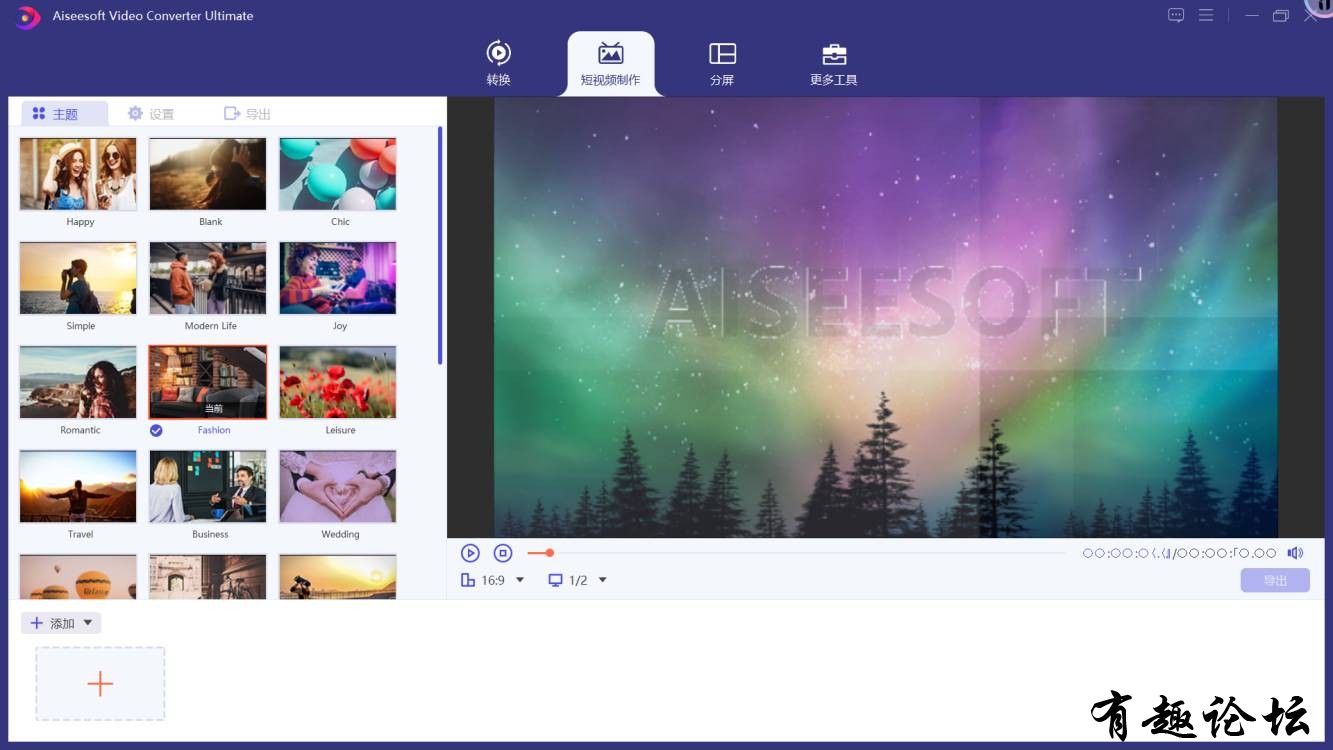This screenshot has width=1333, height=750.
Task: Click the video preview area
Action: click(885, 317)
